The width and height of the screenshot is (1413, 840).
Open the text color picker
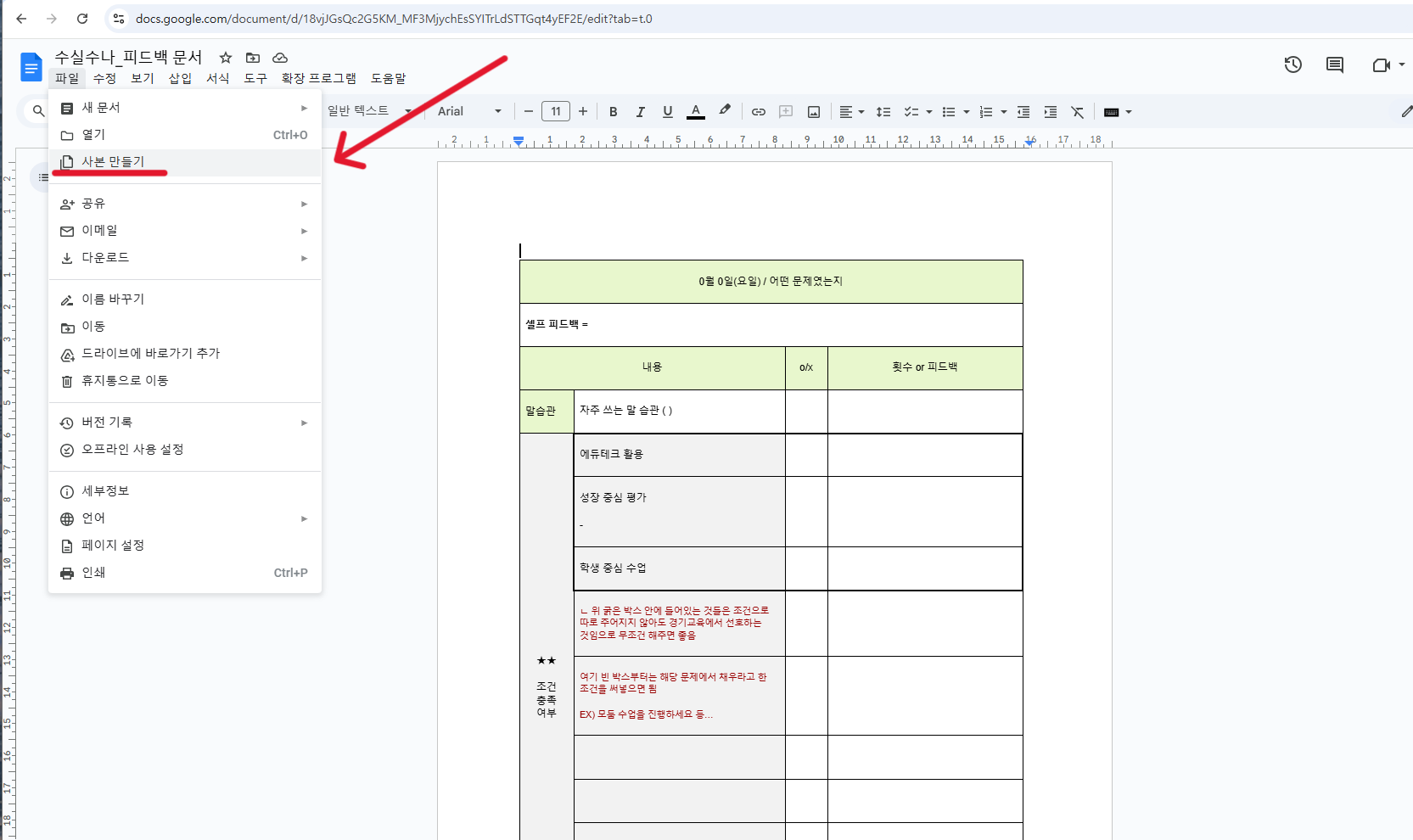point(696,112)
